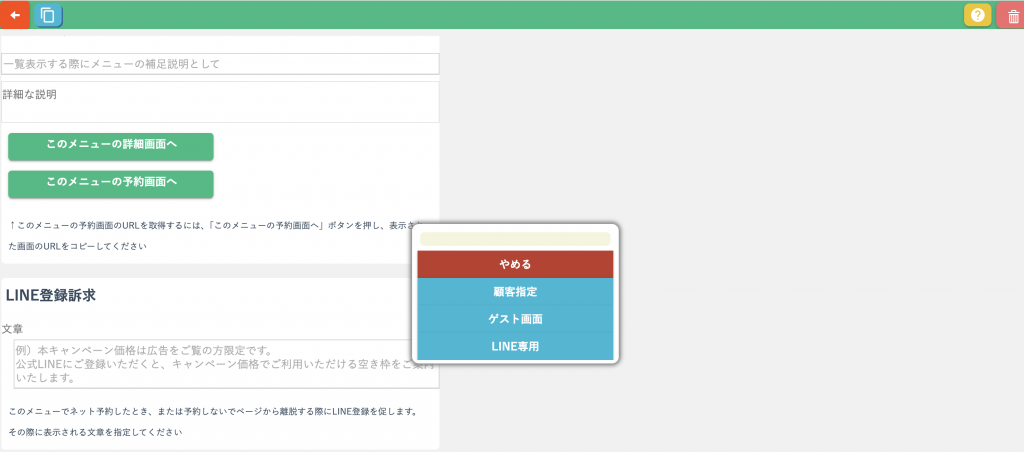Select 顧客指定 in the popup menu
Viewport: 1024px width, 452px height.
click(515, 292)
